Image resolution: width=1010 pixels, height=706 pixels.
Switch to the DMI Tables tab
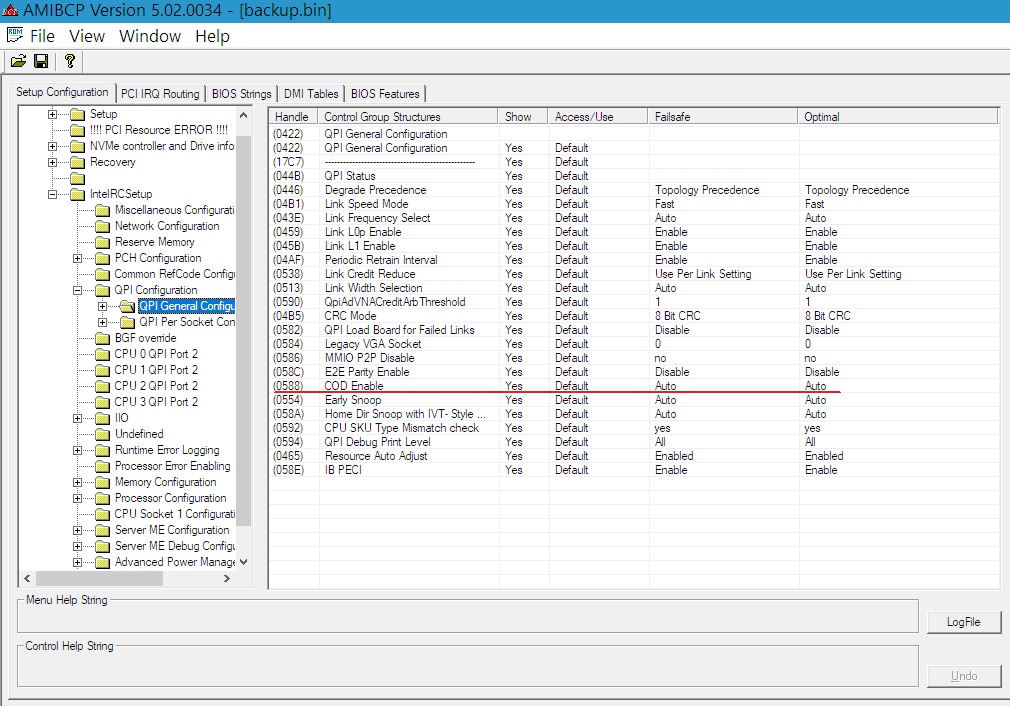[x=311, y=94]
